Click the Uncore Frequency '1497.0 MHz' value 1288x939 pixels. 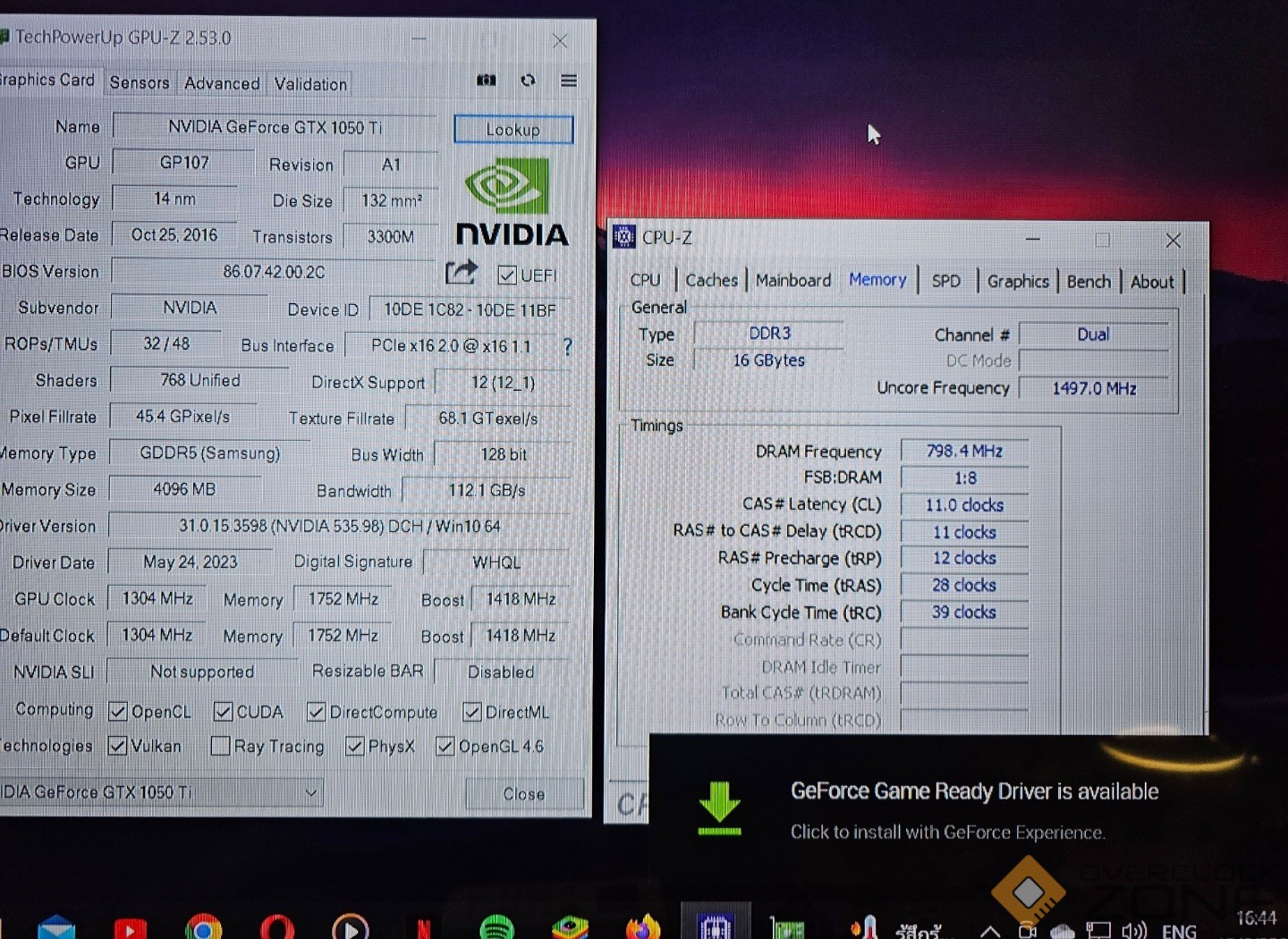click(1093, 388)
